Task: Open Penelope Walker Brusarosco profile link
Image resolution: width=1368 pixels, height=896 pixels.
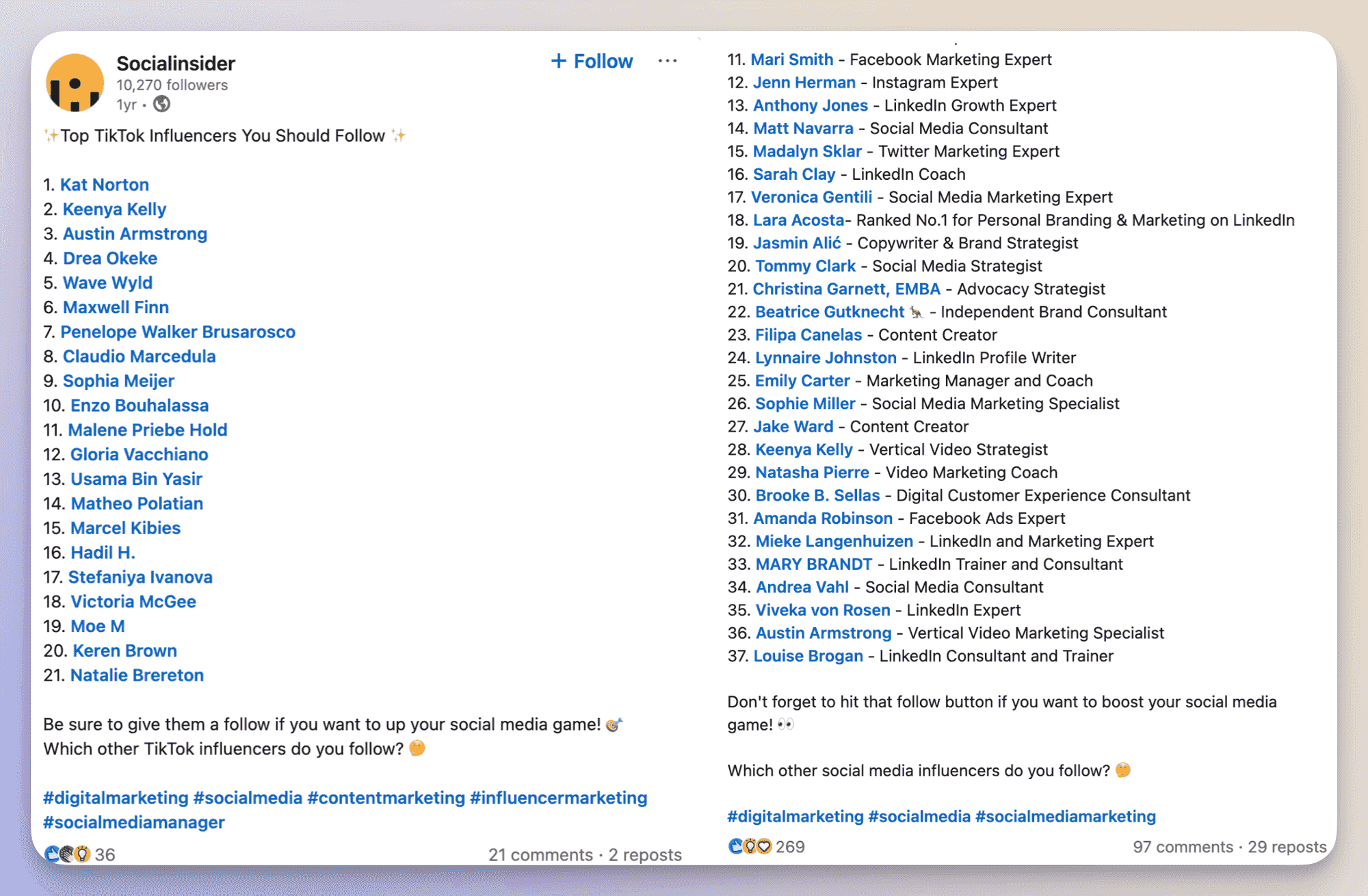Action: [x=178, y=332]
